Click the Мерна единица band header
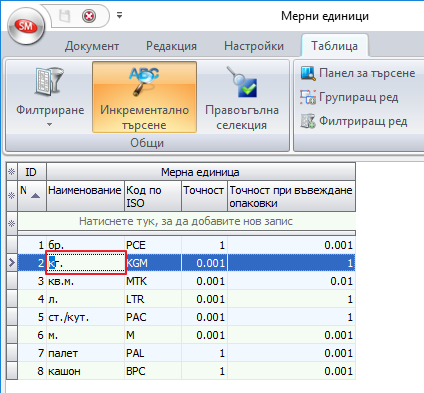This screenshot has width=424, height=393. (x=201, y=172)
